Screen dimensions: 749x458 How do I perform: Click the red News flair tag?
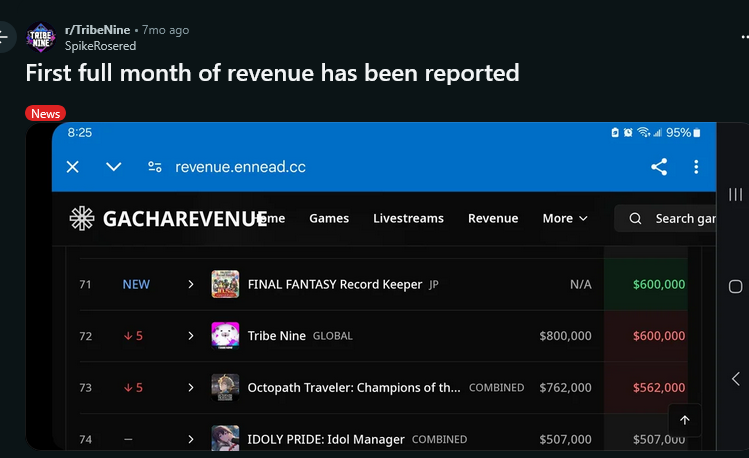(45, 114)
